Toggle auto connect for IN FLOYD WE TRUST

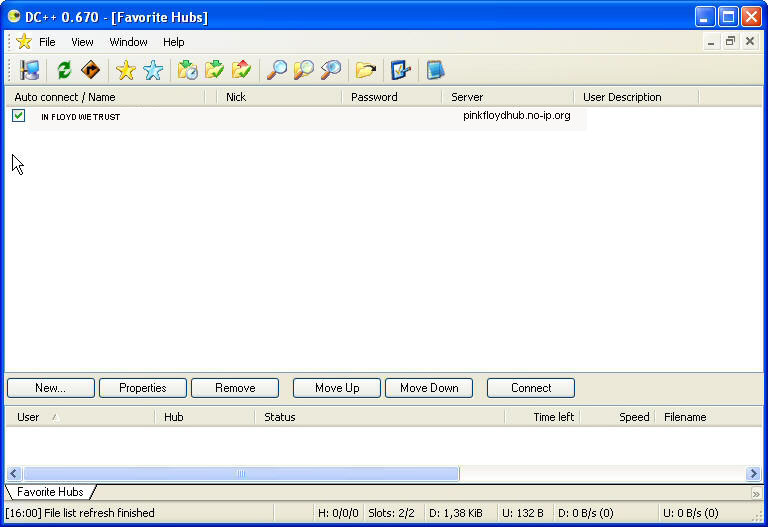click(x=19, y=116)
